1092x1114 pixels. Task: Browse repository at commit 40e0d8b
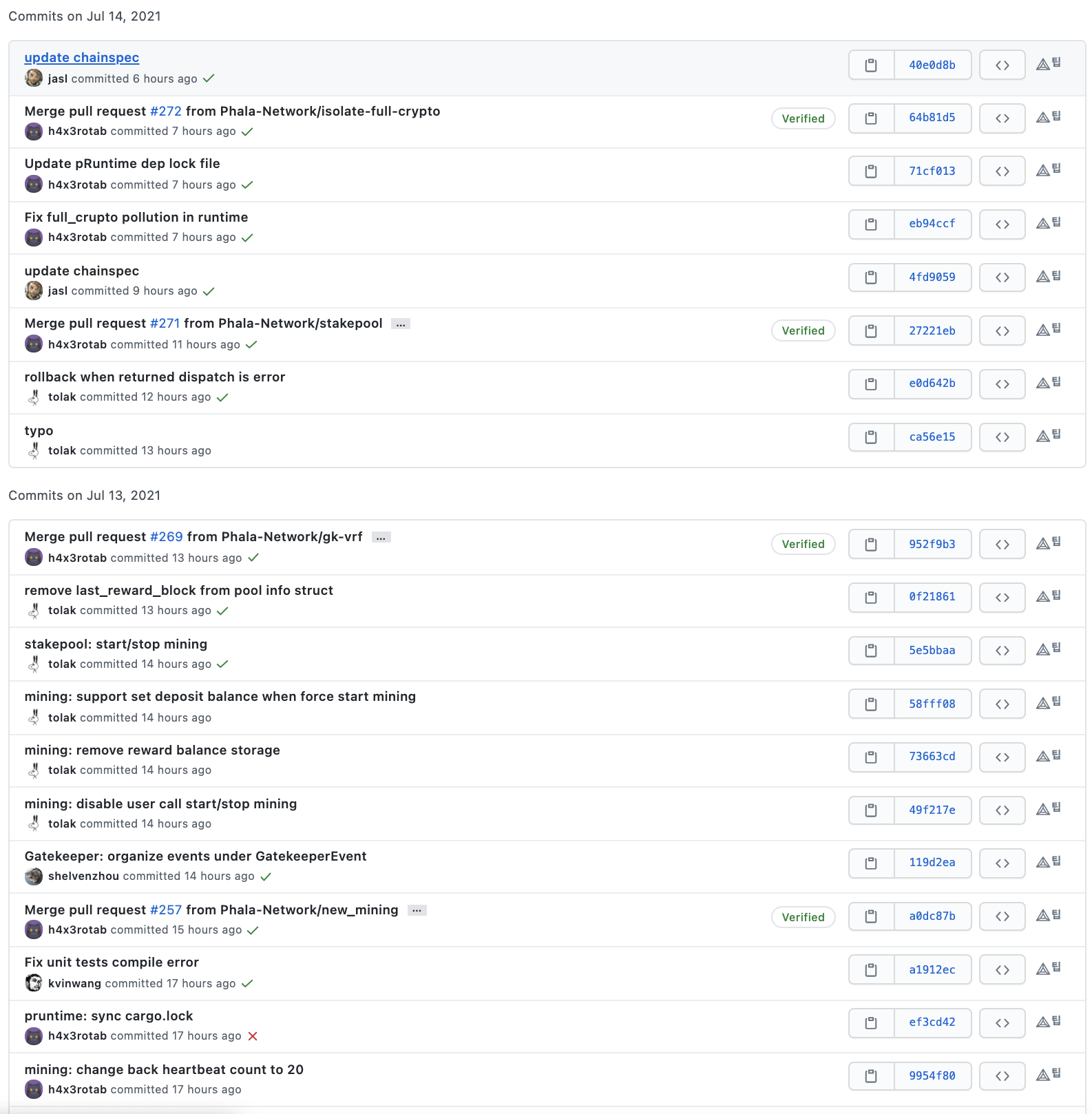click(x=1002, y=65)
